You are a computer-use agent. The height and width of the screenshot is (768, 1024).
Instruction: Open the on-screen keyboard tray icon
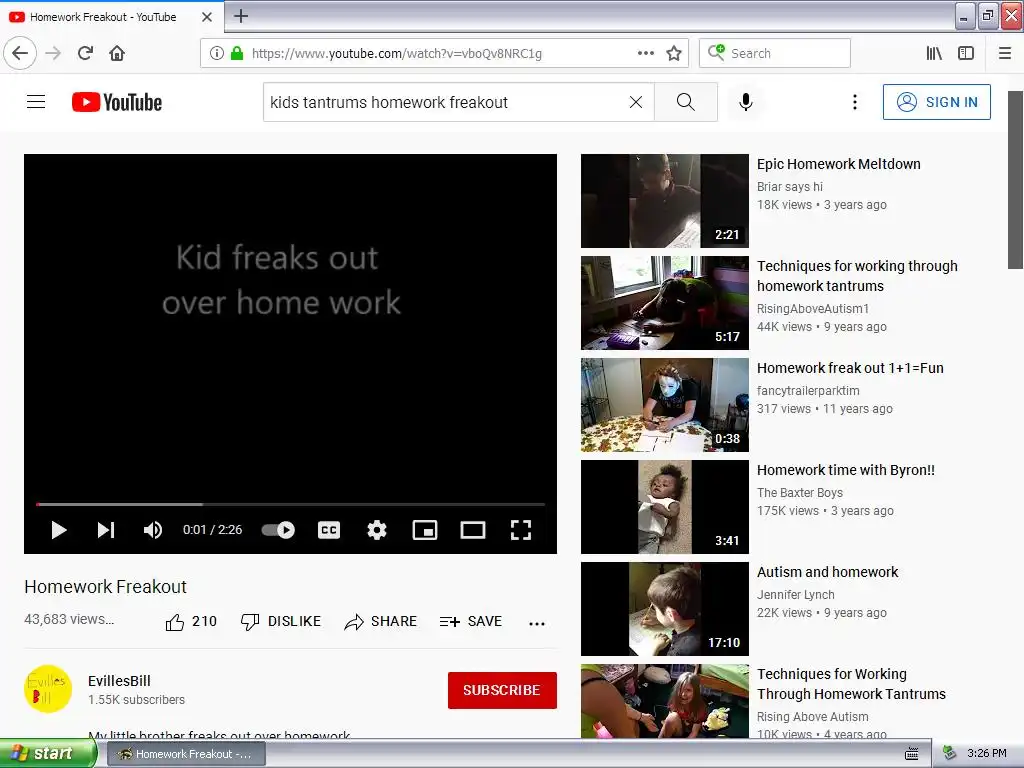tap(912, 754)
